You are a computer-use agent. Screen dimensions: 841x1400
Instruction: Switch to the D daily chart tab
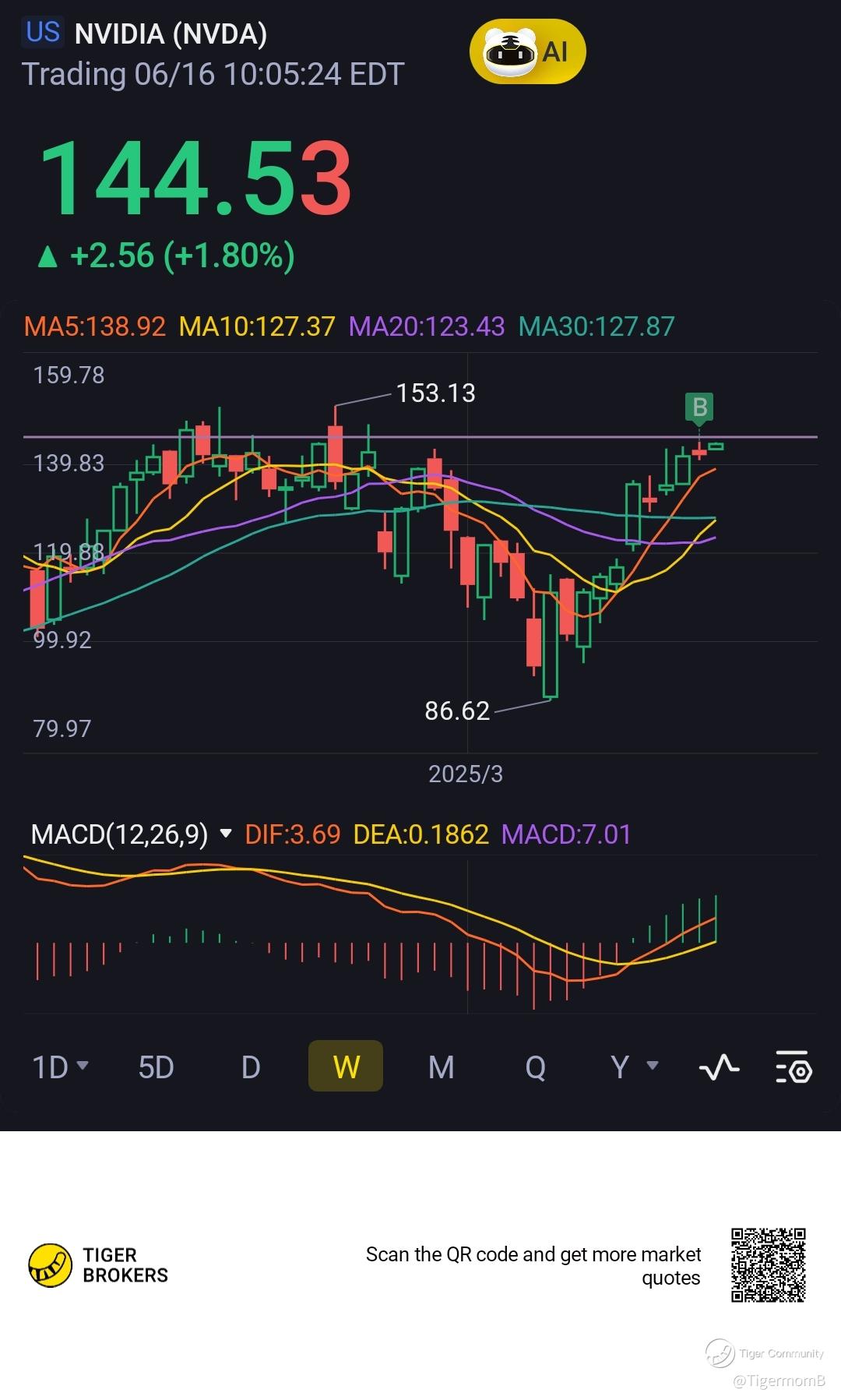[251, 1067]
